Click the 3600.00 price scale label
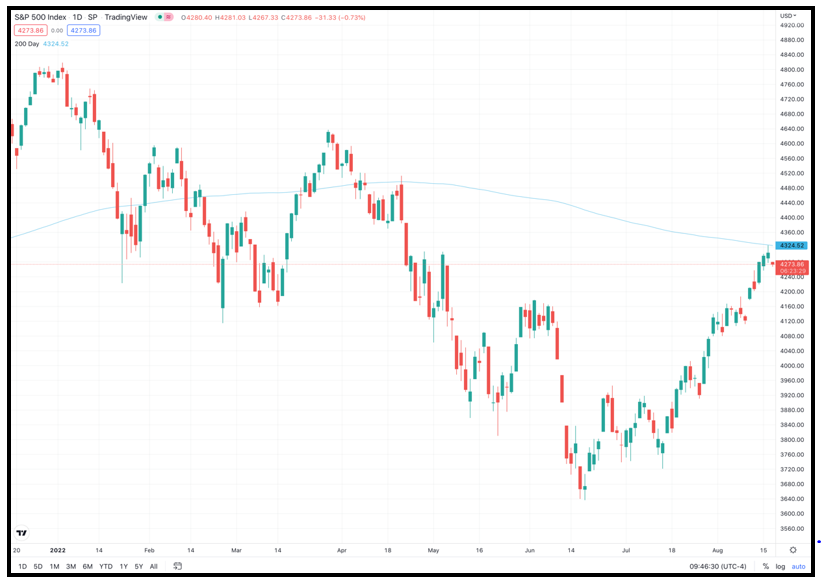Image resolution: width=826 pixels, height=585 pixels. click(x=792, y=513)
